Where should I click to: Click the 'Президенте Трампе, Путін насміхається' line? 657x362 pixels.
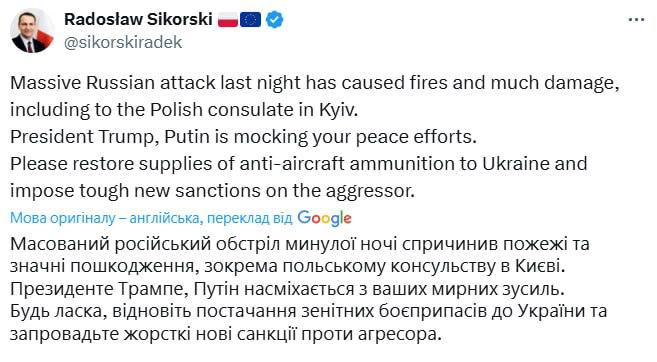[x=287, y=290]
